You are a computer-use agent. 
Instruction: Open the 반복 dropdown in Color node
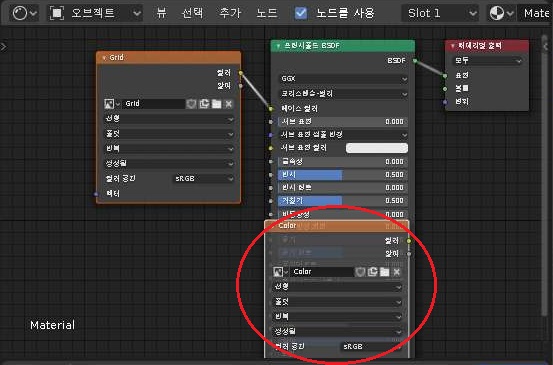coord(337,317)
